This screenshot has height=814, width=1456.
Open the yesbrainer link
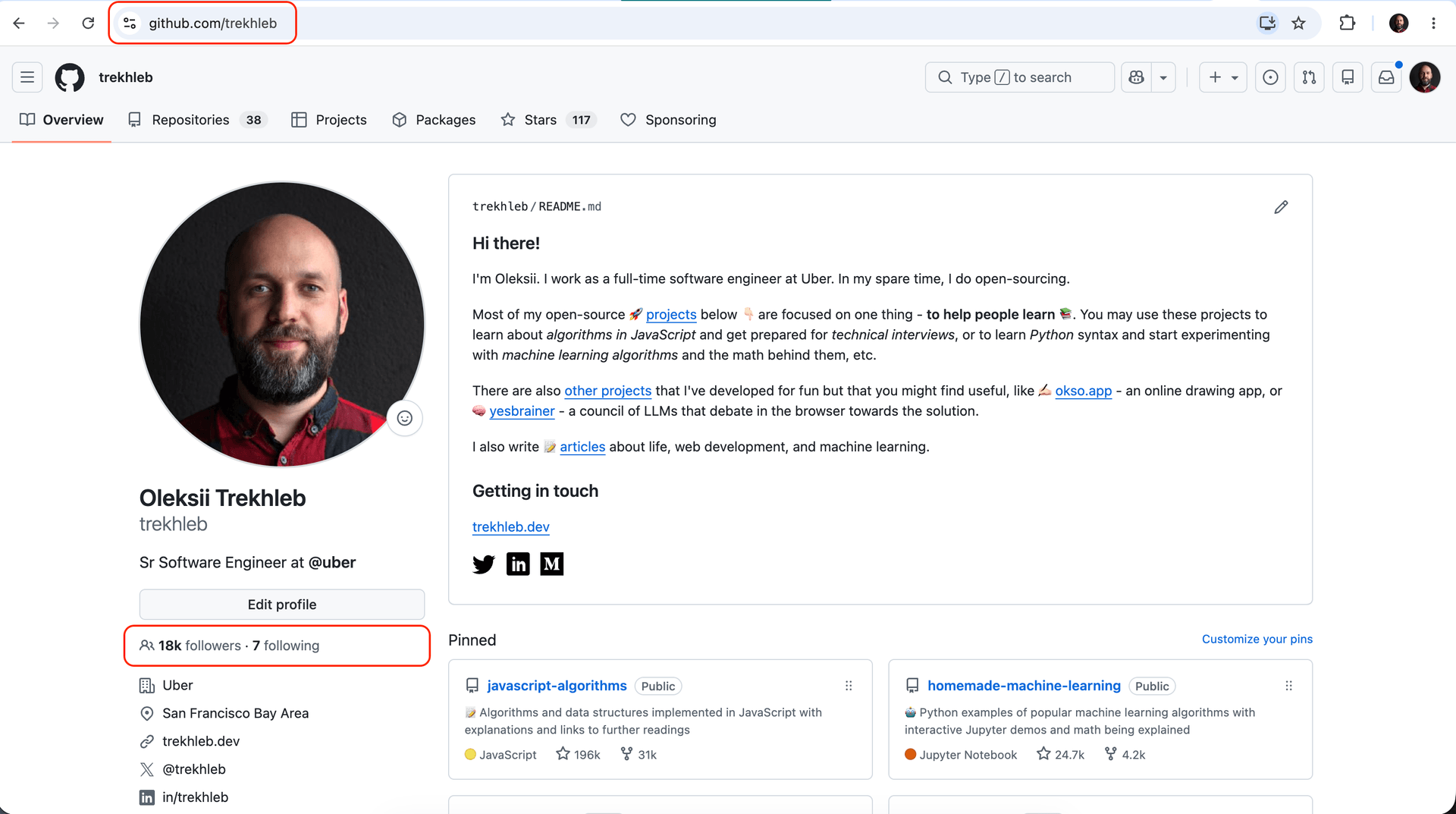(x=522, y=411)
